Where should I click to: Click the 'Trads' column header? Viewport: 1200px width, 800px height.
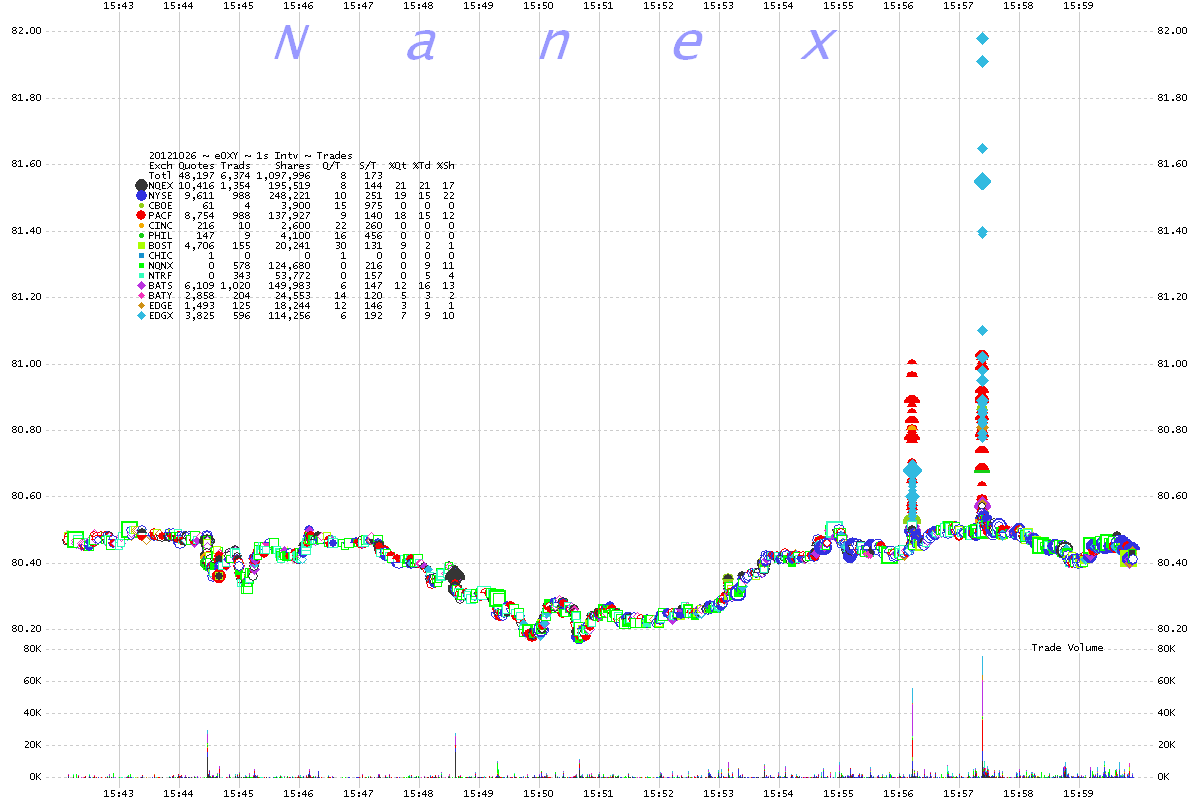235,166
